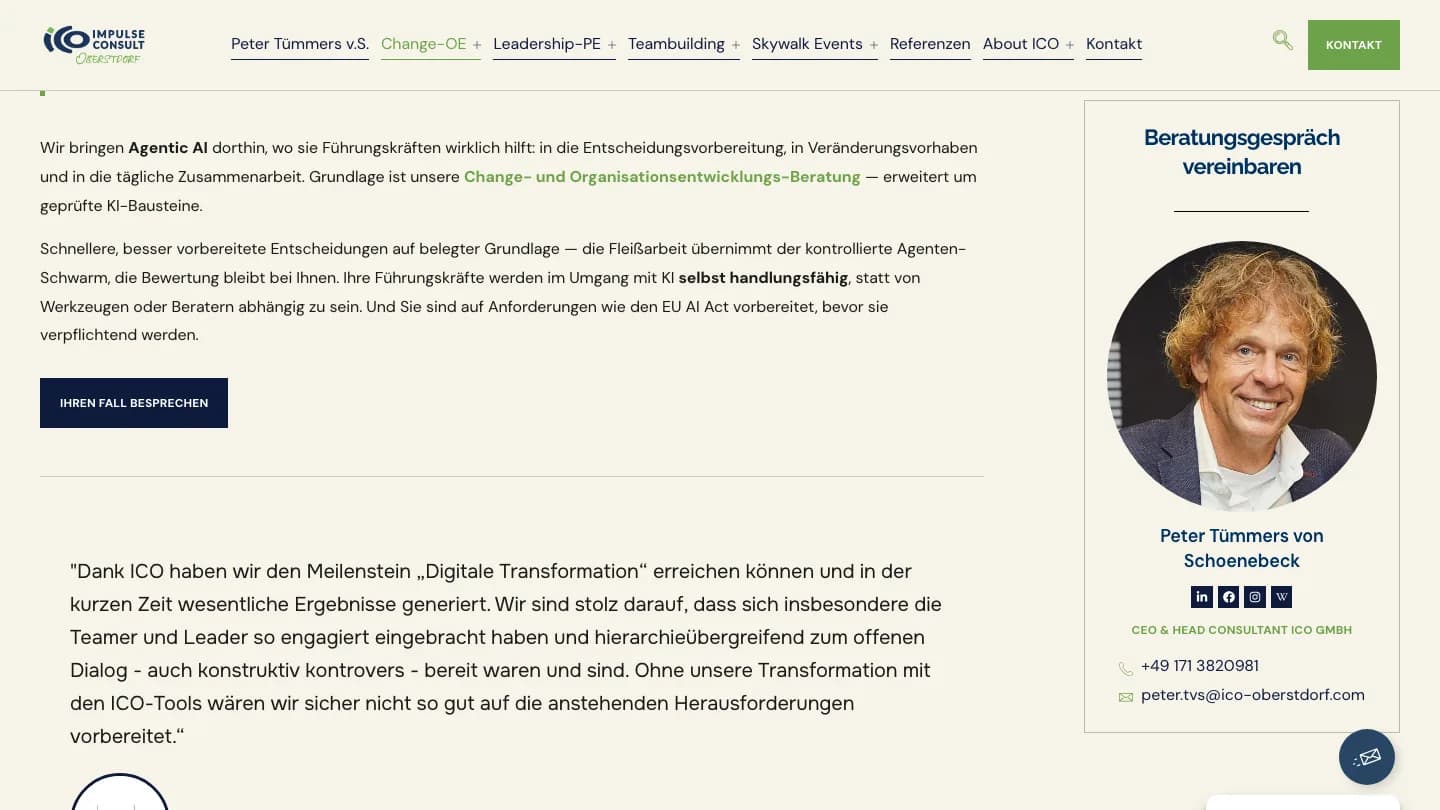The height and width of the screenshot is (810, 1440).
Task: Click the name Peter Tümmers von Schoenebeck
Action: pos(1242,548)
